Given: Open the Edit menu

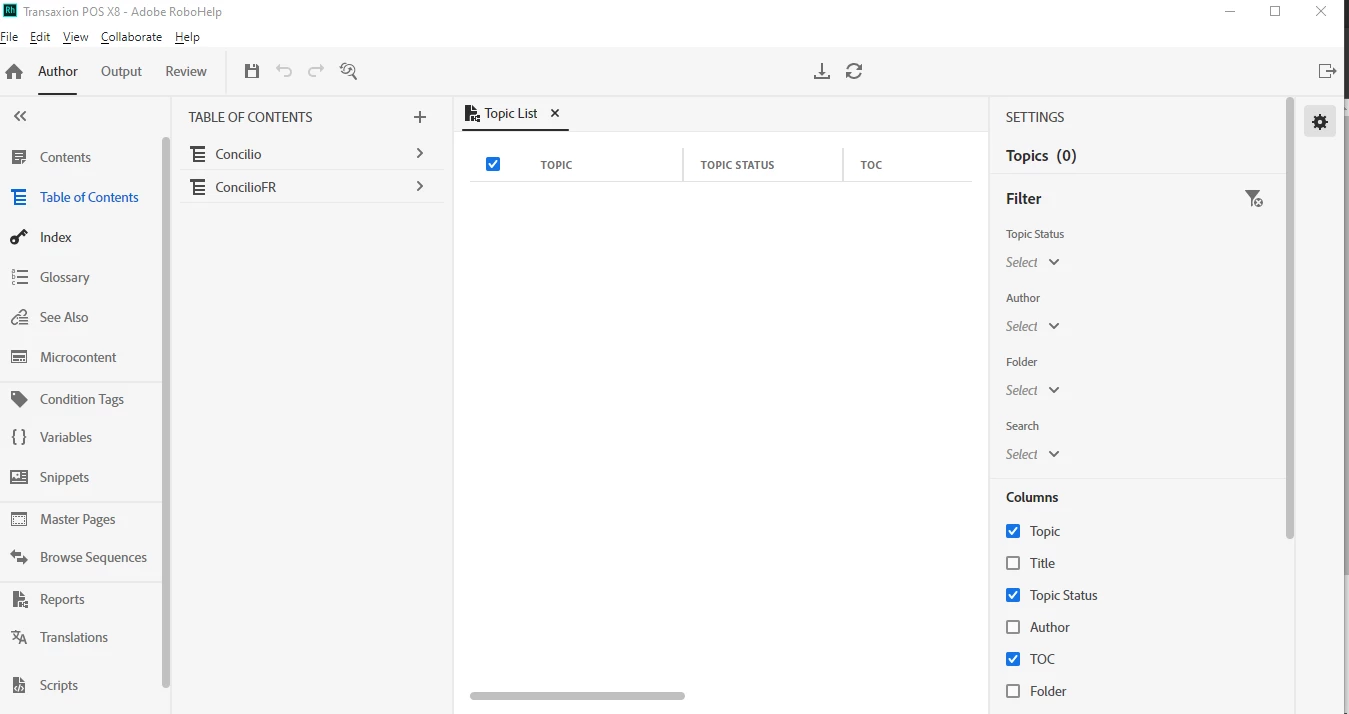Looking at the screenshot, I should tap(40, 37).
